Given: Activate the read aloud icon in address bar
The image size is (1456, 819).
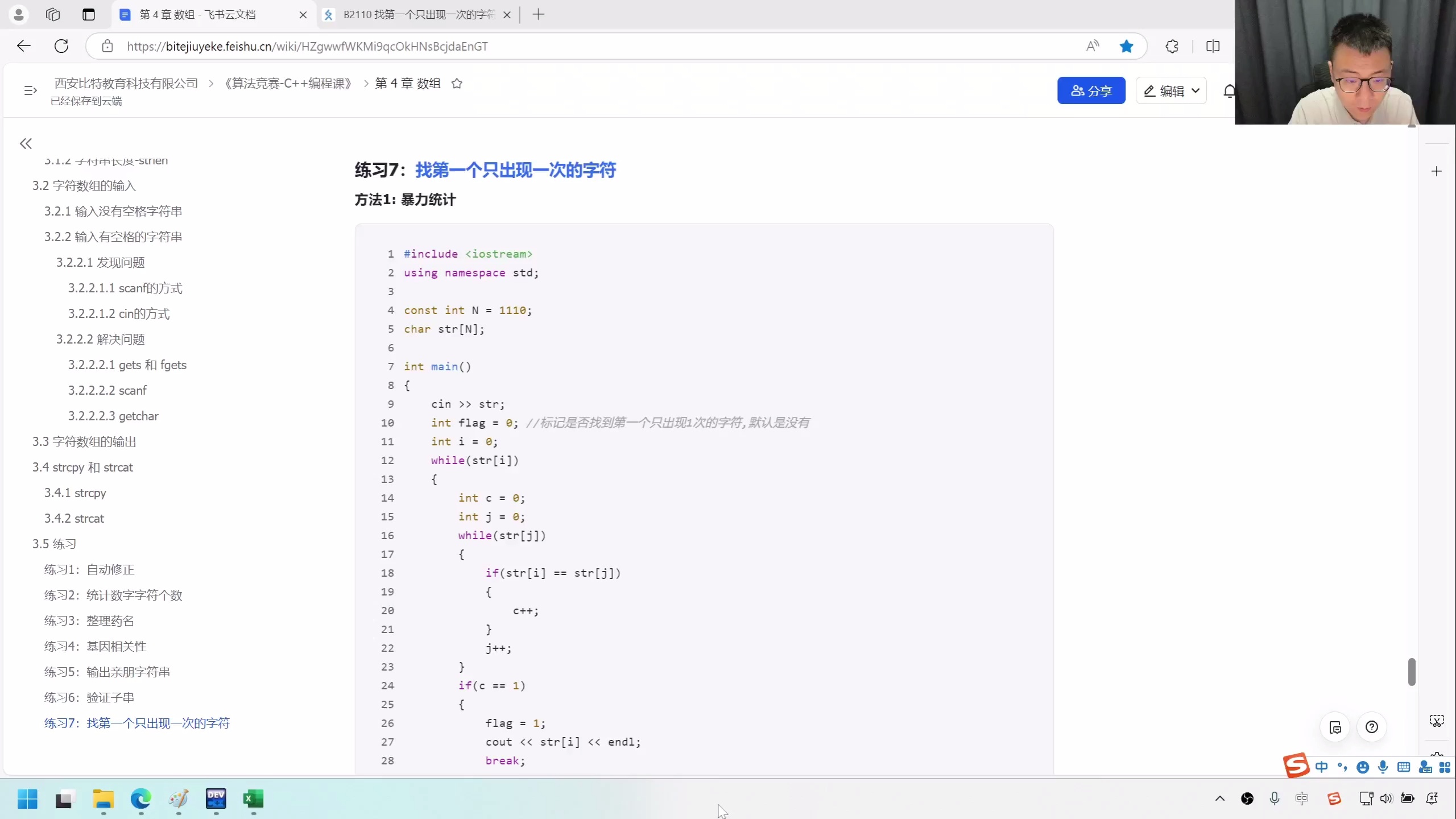Looking at the screenshot, I should 1093,46.
